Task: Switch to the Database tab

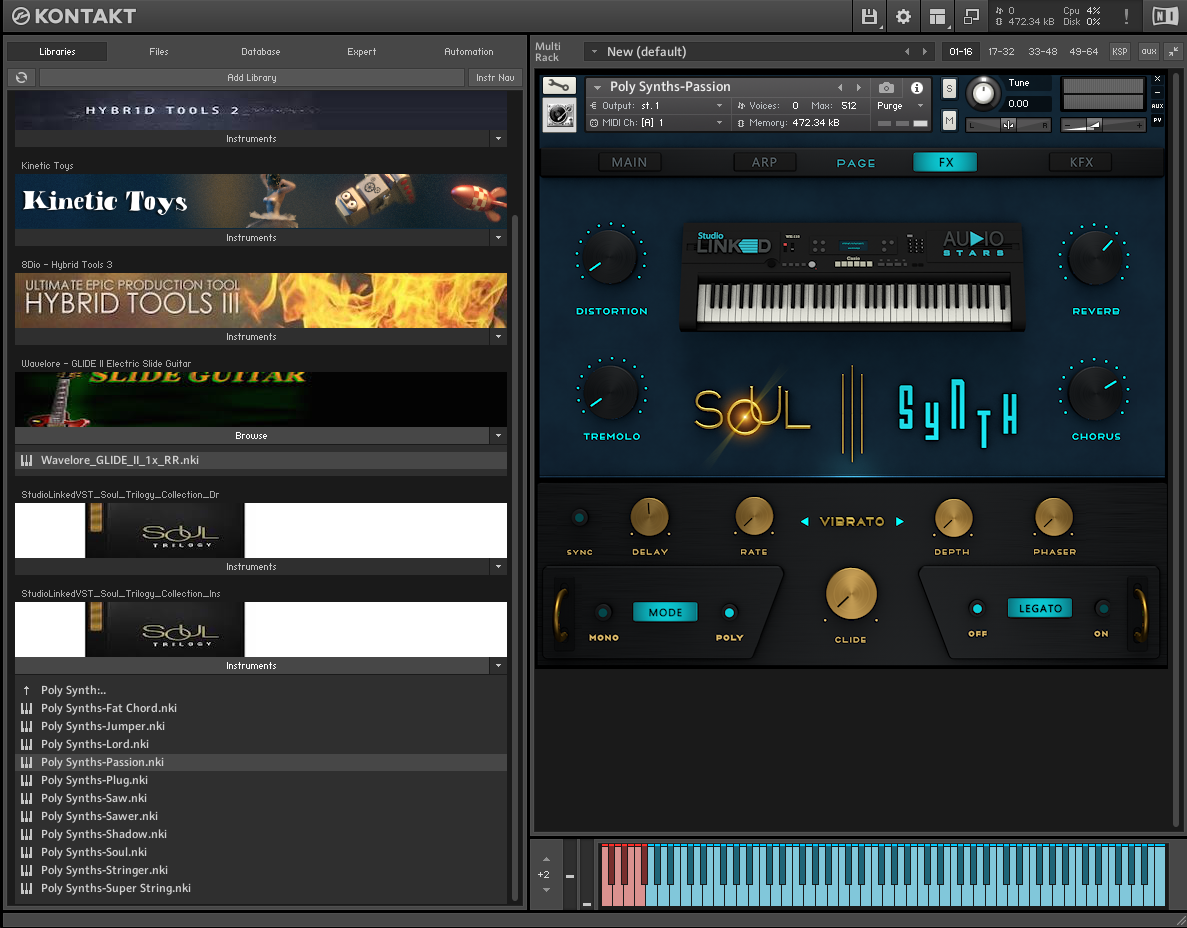Action: coord(260,51)
